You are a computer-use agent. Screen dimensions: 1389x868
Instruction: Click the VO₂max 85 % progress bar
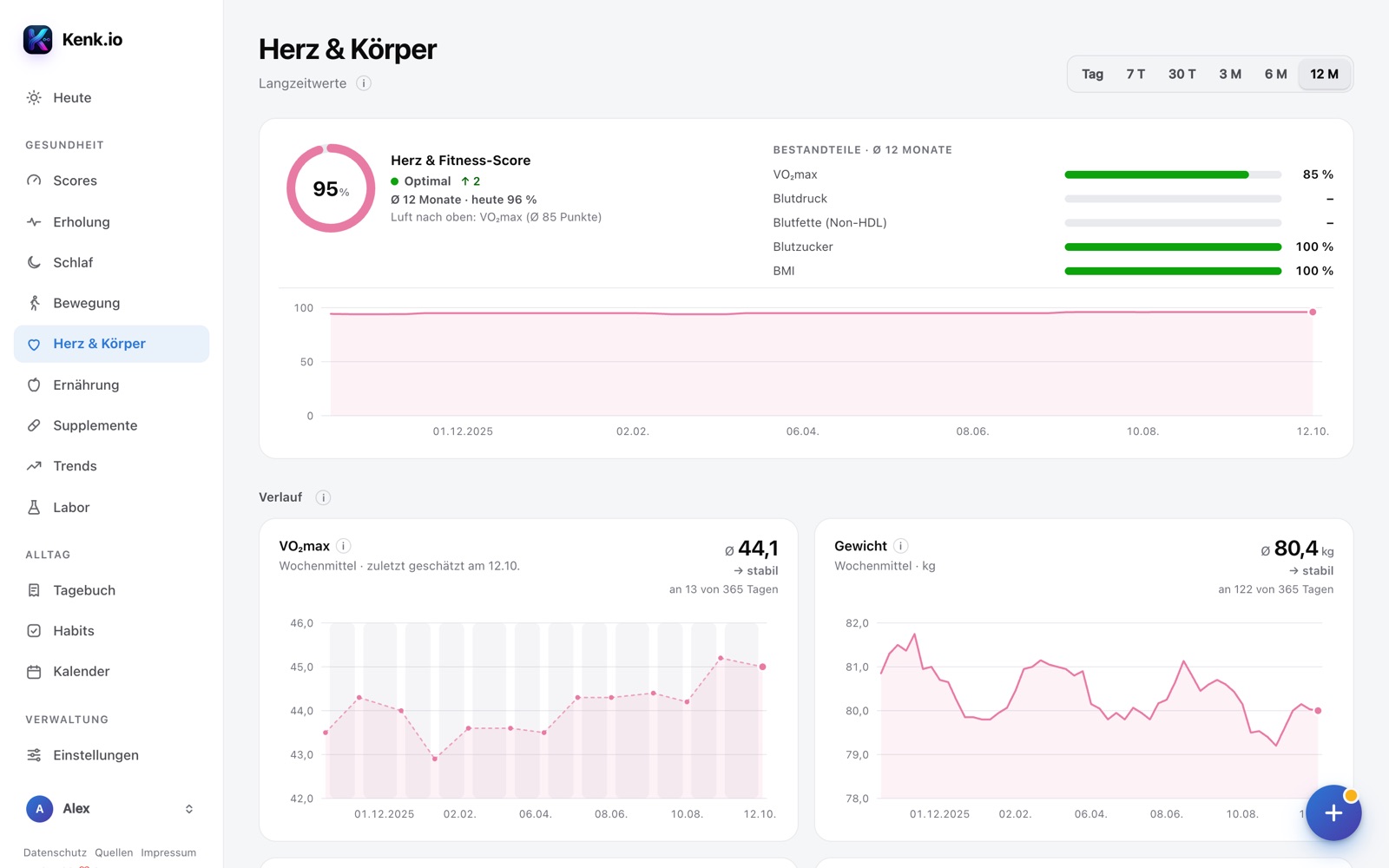(1173, 174)
